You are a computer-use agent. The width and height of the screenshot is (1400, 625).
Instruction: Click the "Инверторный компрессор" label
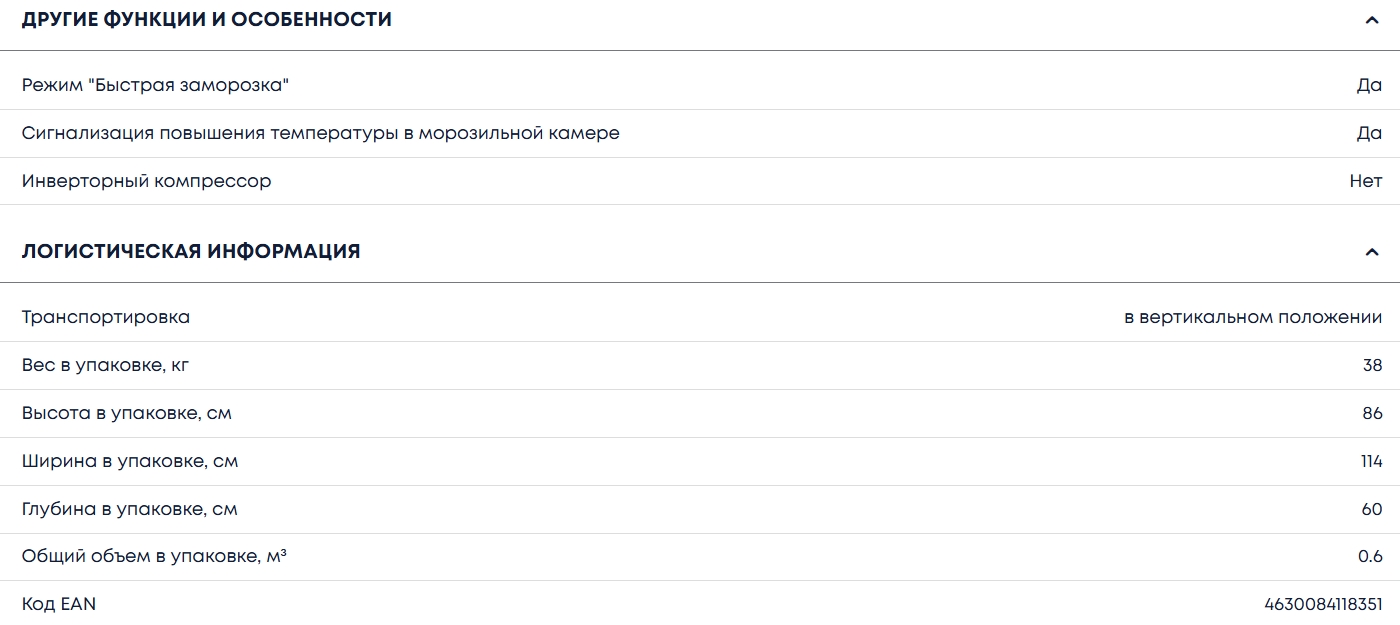(x=147, y=181)
